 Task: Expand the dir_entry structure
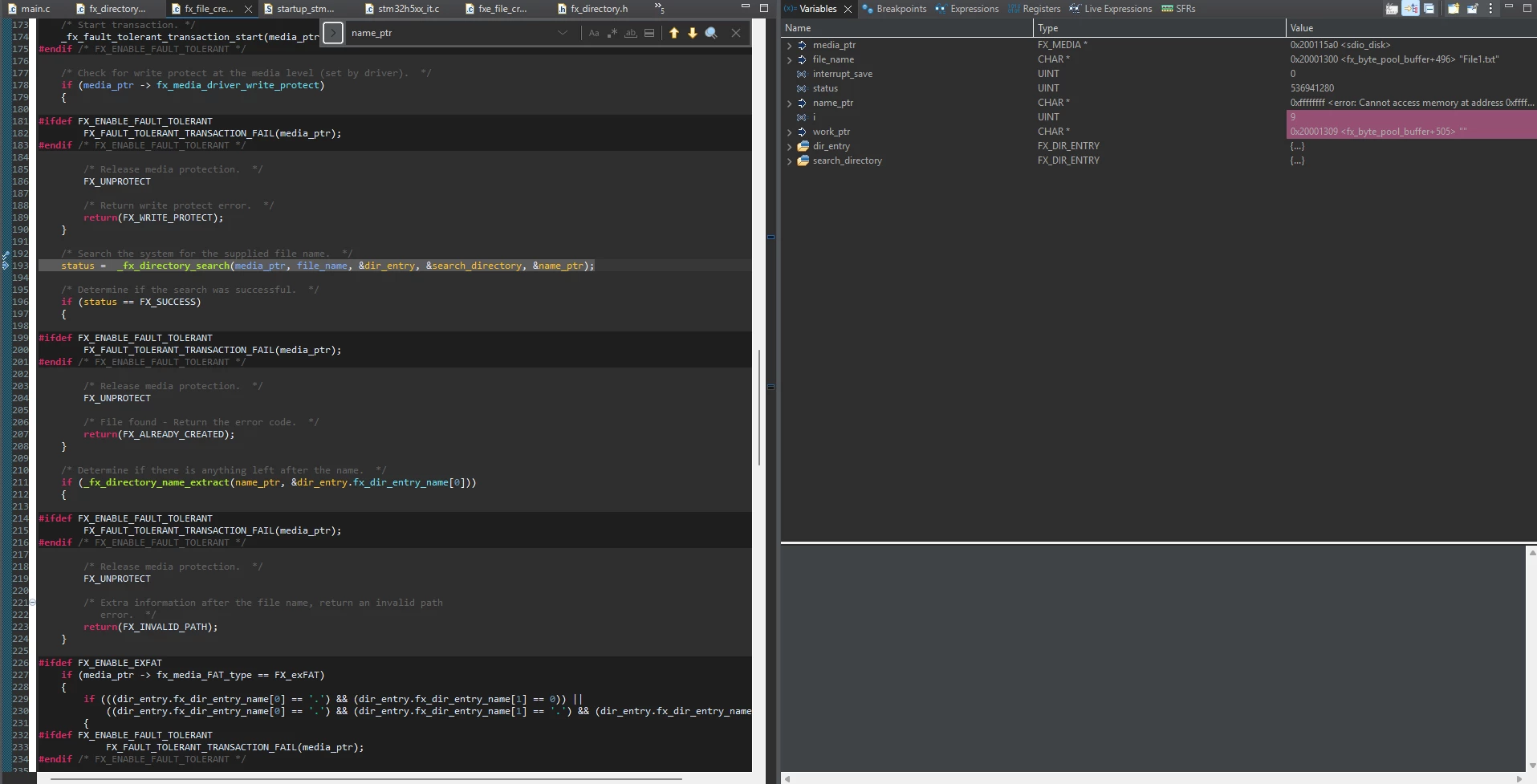(790, 147)
